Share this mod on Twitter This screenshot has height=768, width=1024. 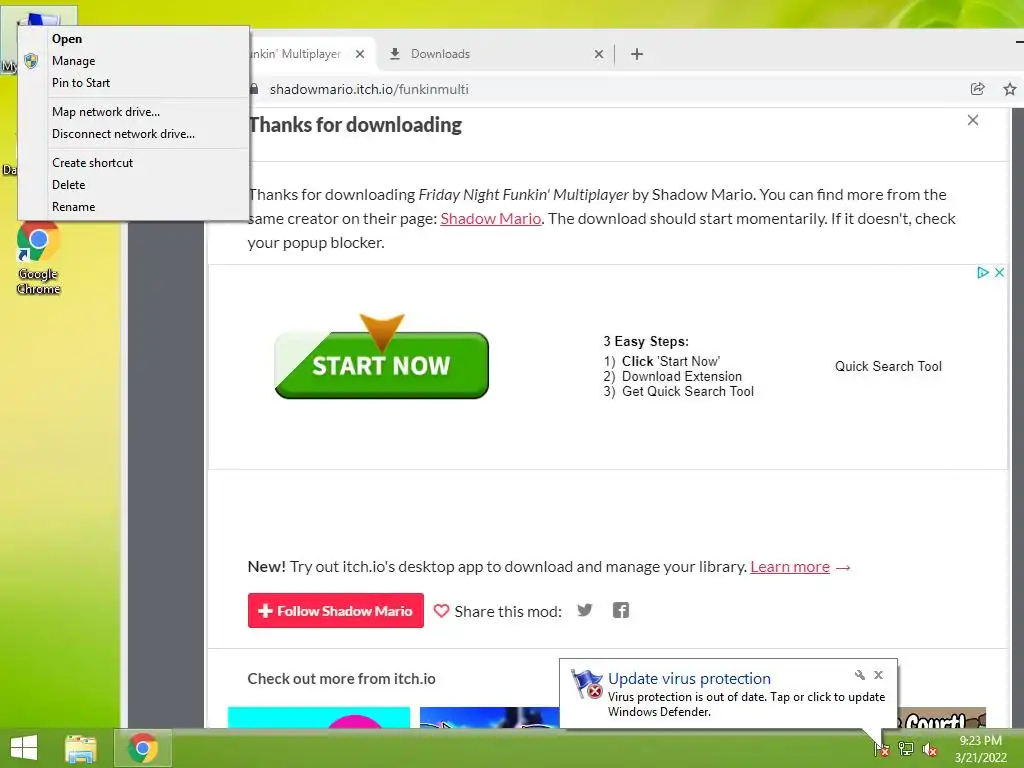click(x=585, y=610)
